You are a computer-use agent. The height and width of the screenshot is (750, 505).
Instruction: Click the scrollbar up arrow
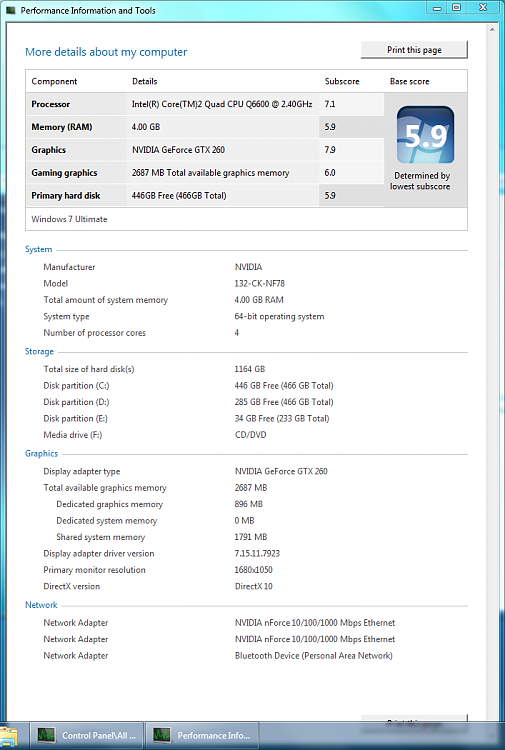(x=492, y=29)
